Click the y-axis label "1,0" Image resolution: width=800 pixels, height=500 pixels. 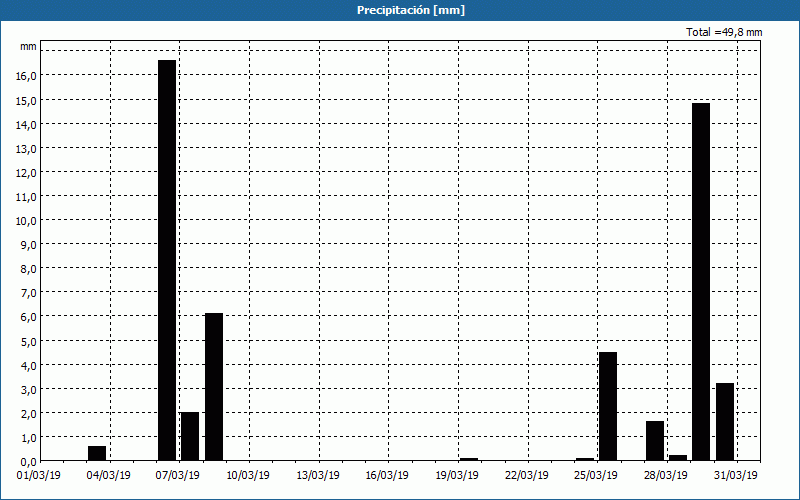28,438
